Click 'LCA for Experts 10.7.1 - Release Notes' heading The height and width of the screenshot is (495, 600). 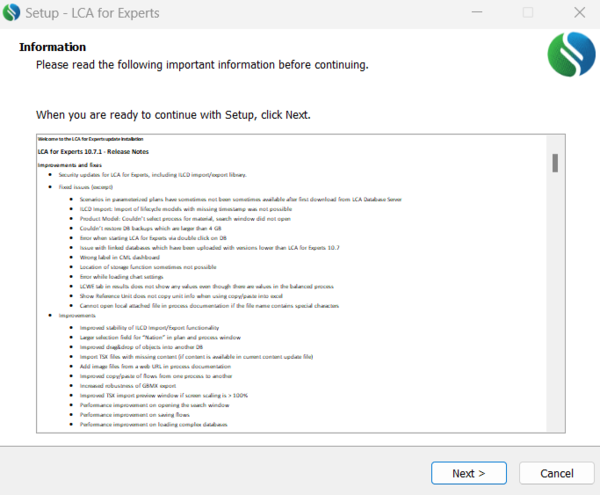tap(93, 151)
